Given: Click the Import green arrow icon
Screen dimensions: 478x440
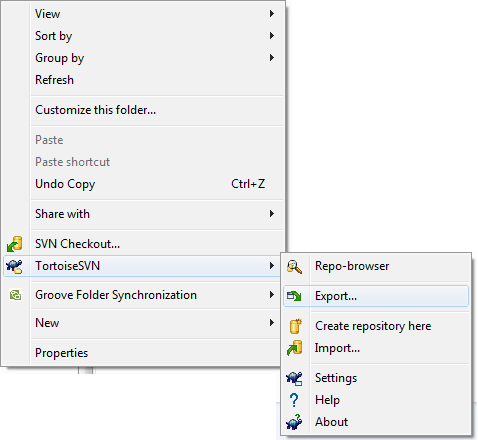Looking at the screenshot, I should (294, 348).
